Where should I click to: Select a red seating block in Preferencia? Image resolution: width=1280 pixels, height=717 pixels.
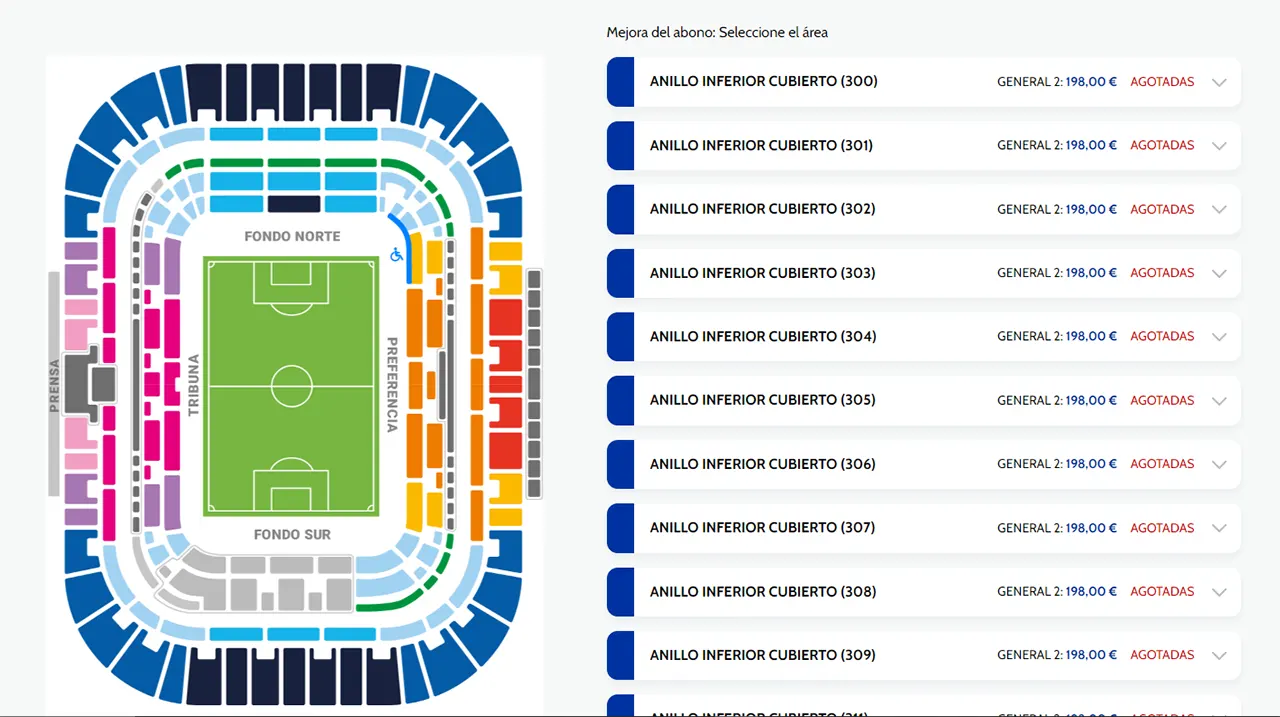click(505, 318)
